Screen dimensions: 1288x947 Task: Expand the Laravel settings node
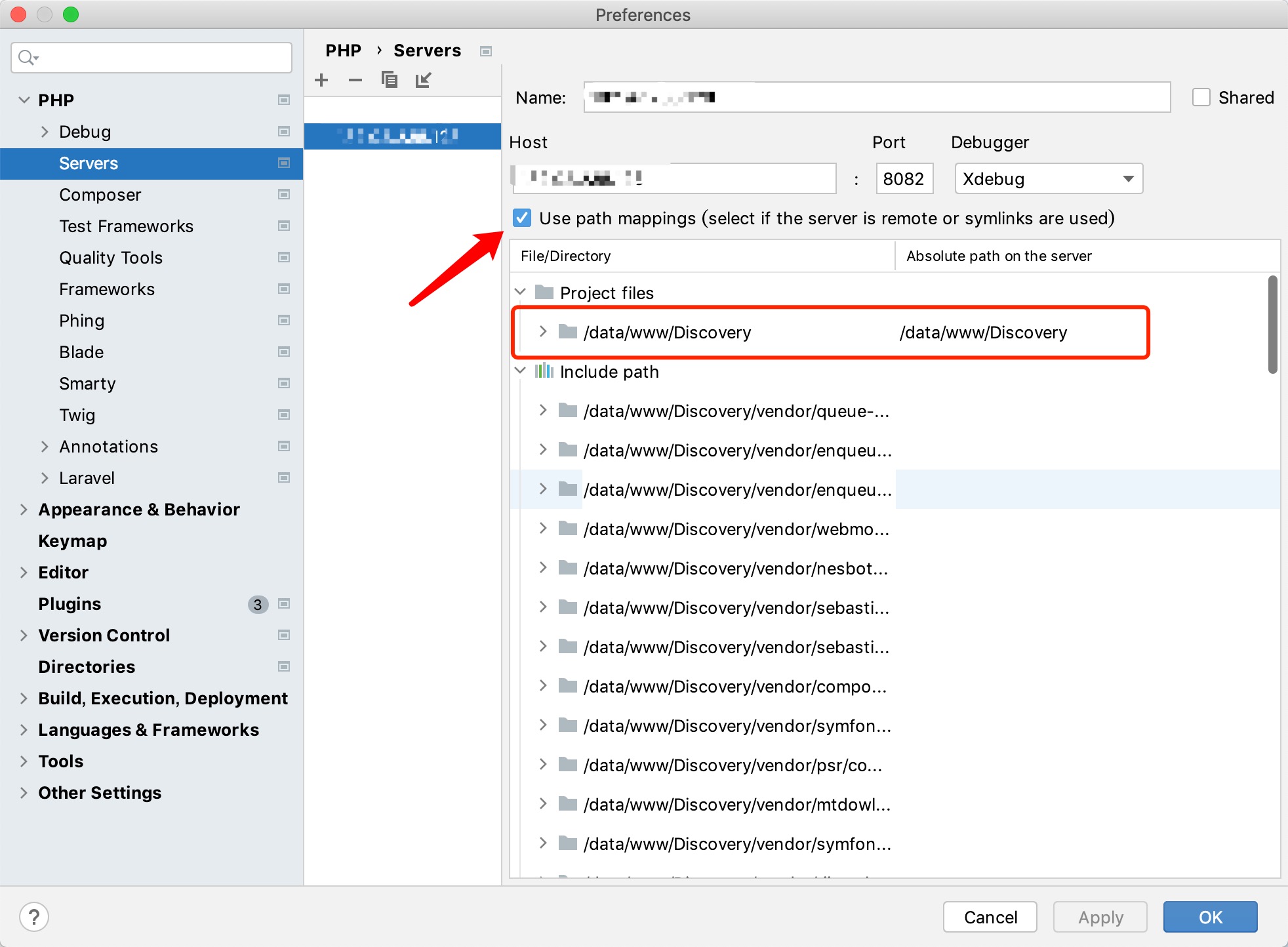pyautogui.click(x=45, y=478)
